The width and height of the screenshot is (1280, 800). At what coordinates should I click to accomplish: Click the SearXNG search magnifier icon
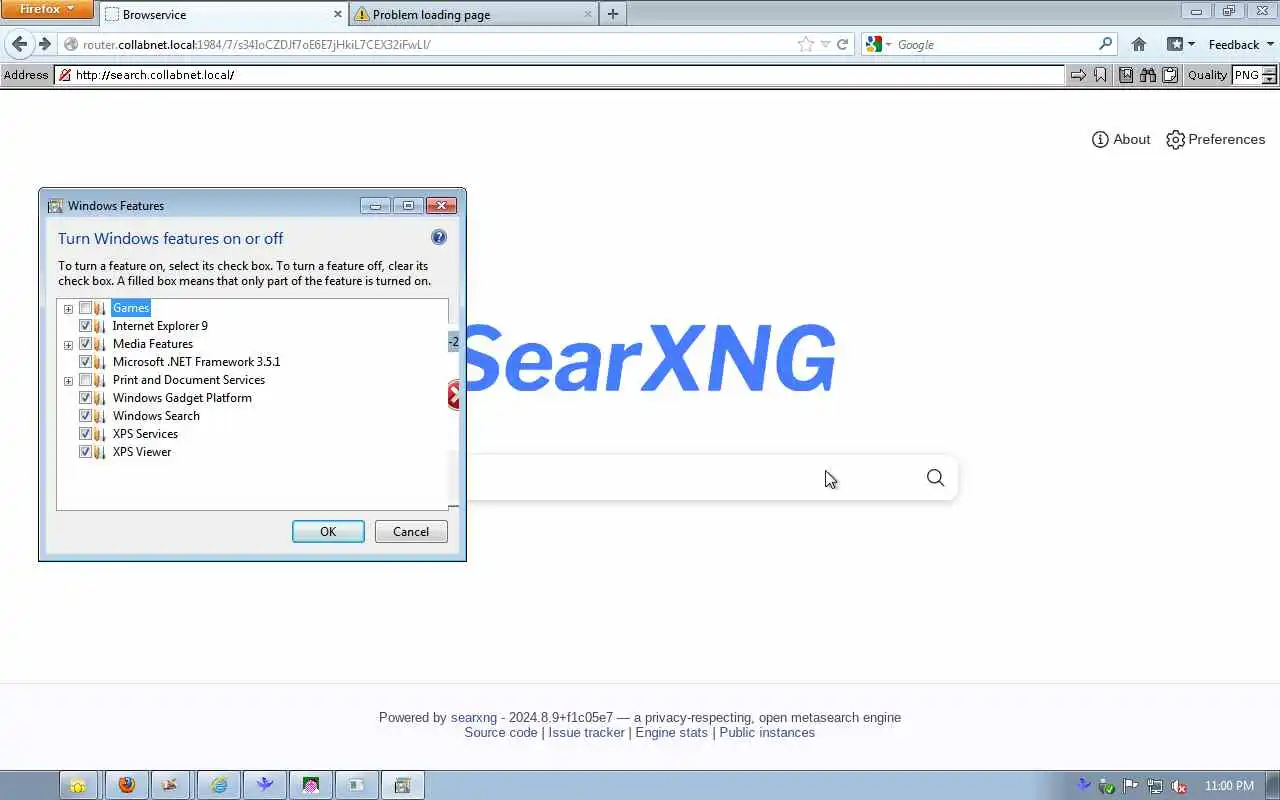(x=935, y=478)
